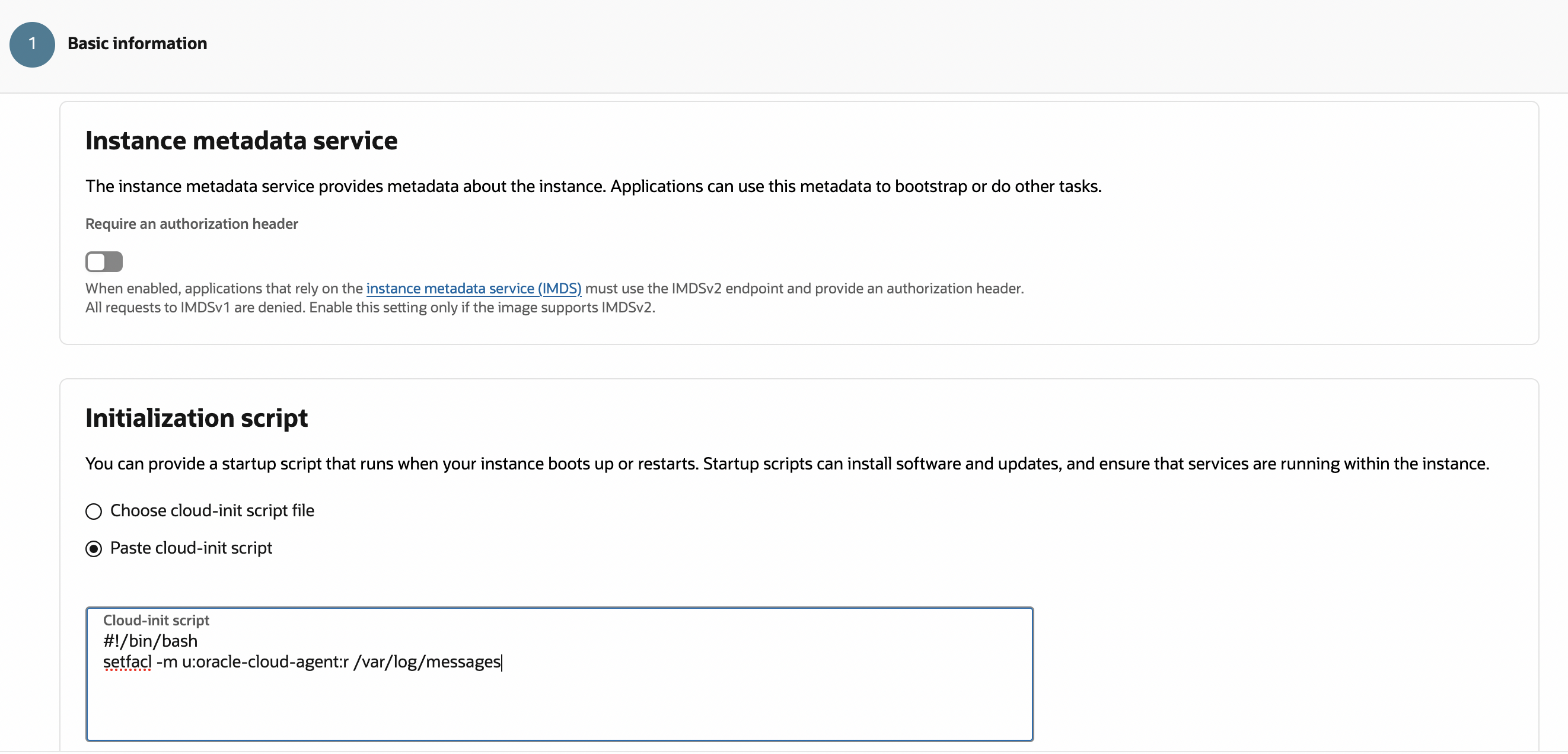
Task: Click the 'Paste cloud-init script' label text
Action: tap(191, 548)
